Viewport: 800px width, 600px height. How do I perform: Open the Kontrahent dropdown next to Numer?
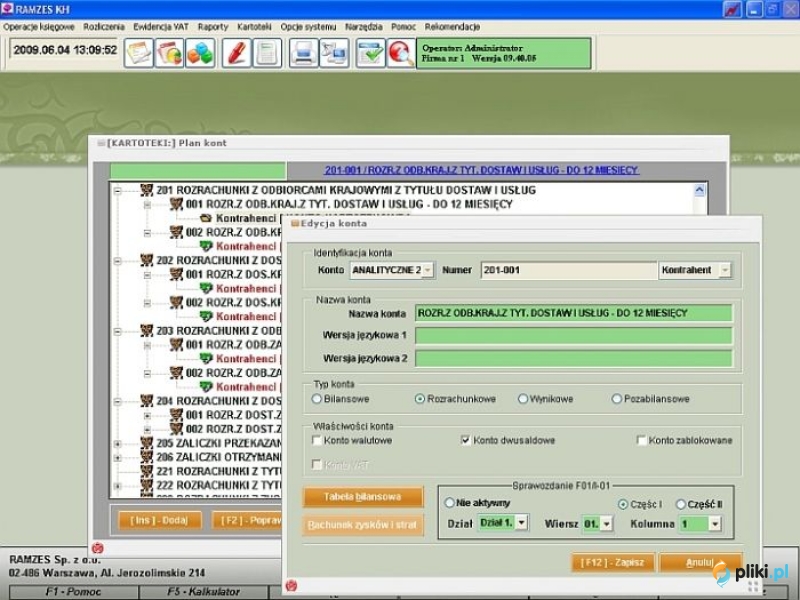725,270
